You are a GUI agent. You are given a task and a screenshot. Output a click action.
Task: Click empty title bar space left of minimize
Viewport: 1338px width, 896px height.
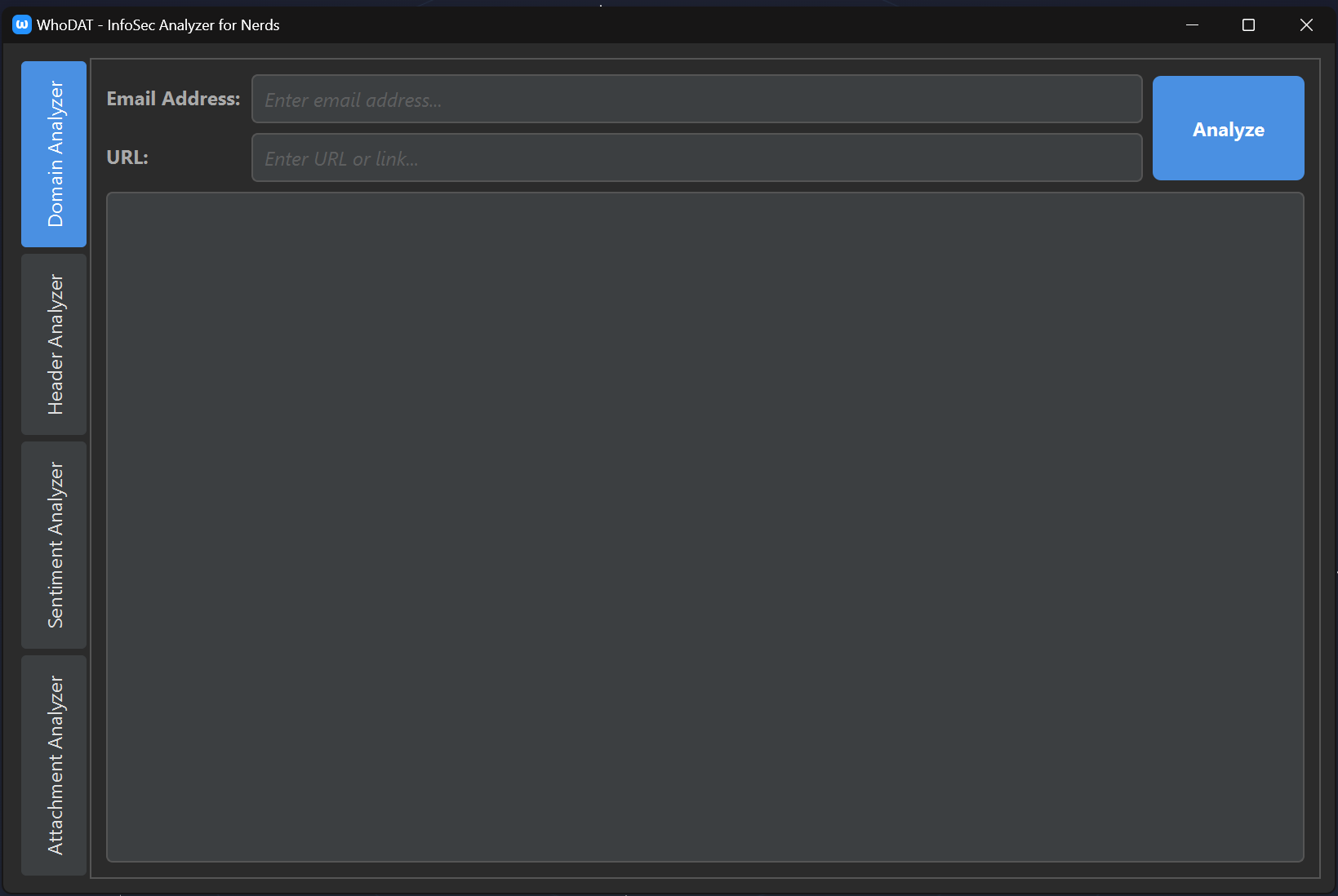tap(735, 24)
